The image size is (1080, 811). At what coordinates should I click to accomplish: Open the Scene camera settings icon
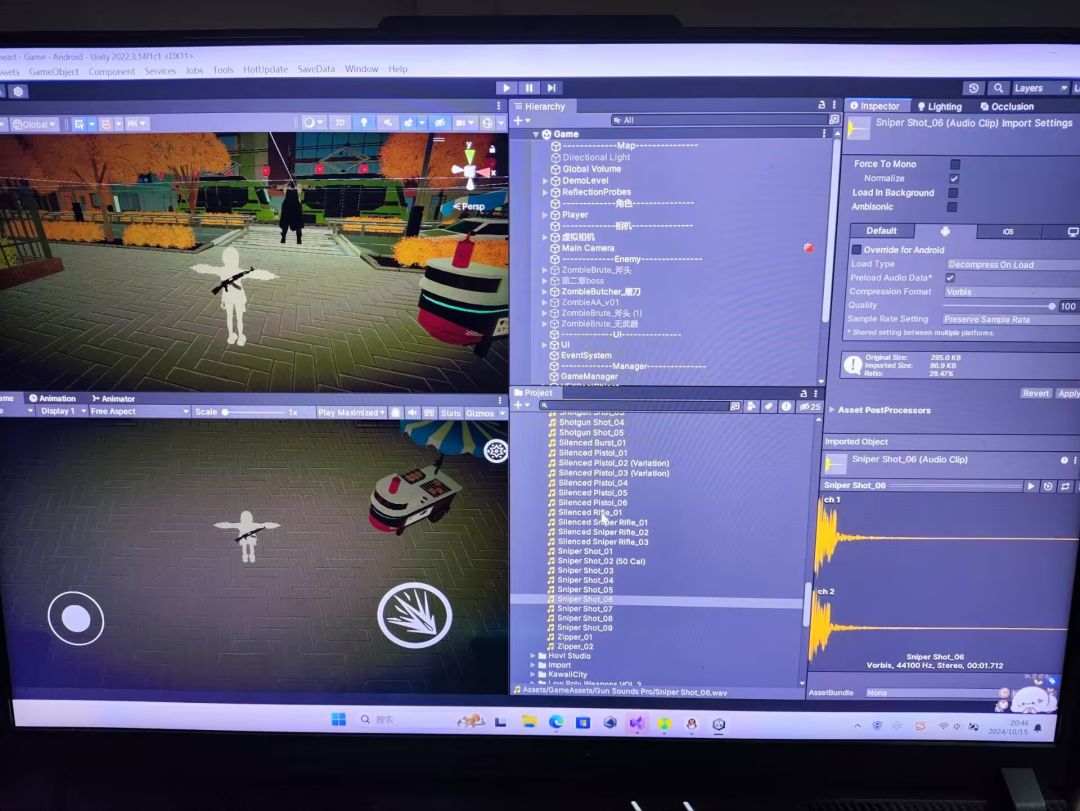tap(460, 123)
